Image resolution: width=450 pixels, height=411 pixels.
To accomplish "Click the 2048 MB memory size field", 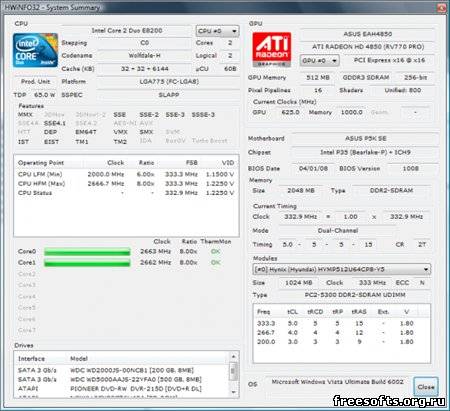I will tap(301, 190).
